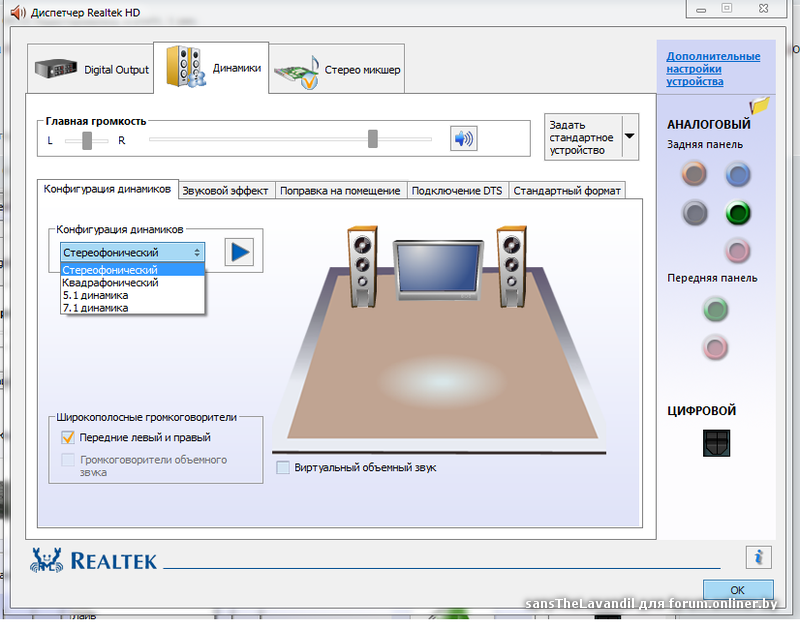Image resolution: width=800 pixels, height=627 pixels.
Task: Toggle surround speakers full-range checkbox
Action: pos(68,460)
